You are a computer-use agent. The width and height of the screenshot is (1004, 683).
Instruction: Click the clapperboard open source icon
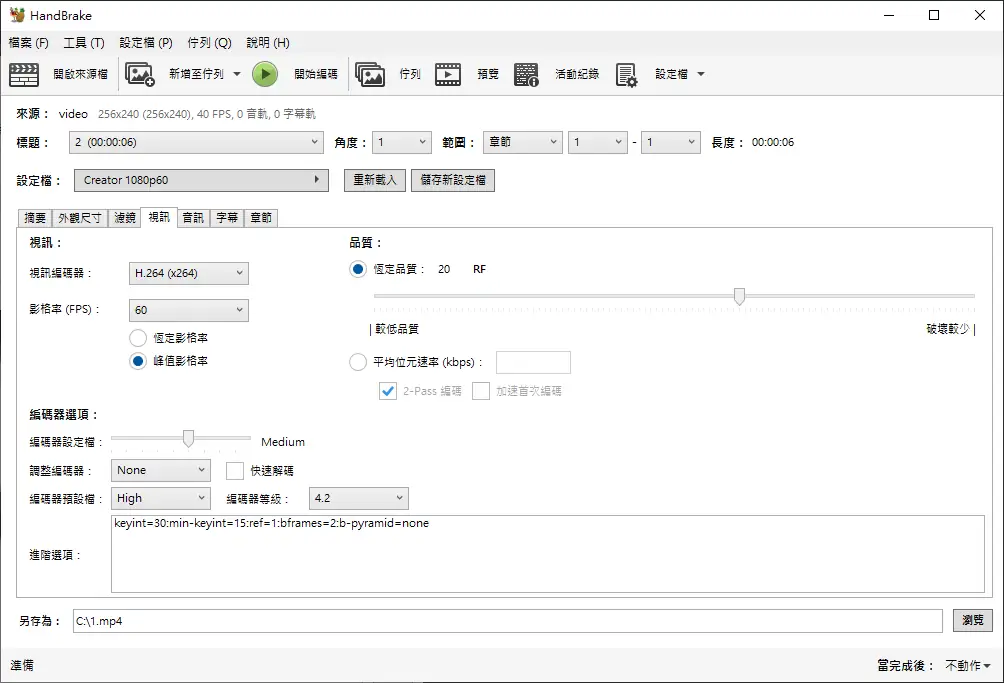24,74
